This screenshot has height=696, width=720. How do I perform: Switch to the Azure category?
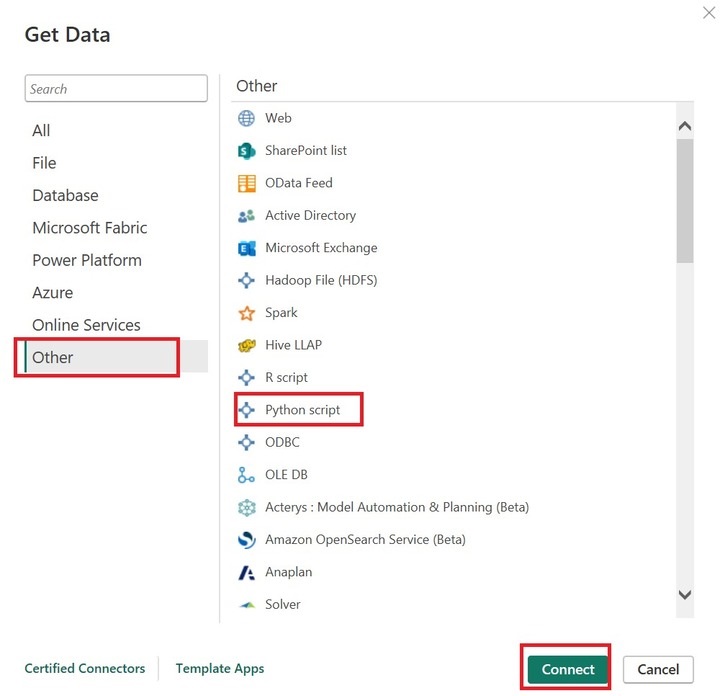(x=52, y=293)
